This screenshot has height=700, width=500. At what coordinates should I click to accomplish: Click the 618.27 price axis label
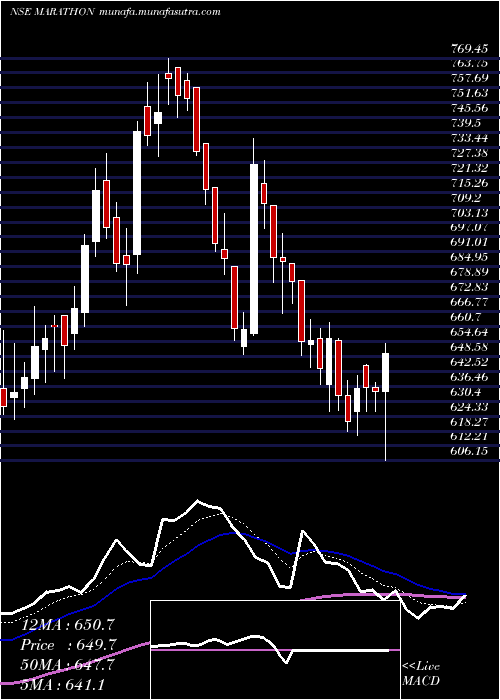(x=469, y=422)
